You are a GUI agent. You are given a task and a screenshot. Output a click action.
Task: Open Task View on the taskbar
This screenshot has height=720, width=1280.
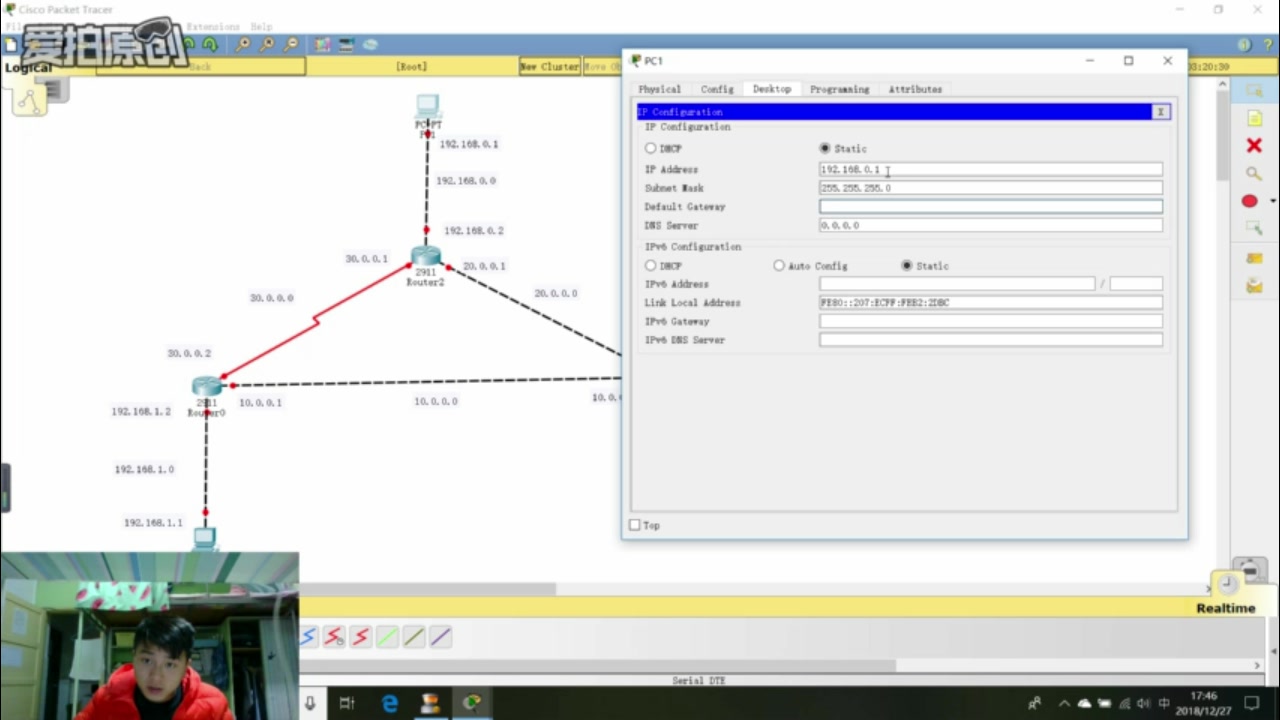(x=347, y=703)
